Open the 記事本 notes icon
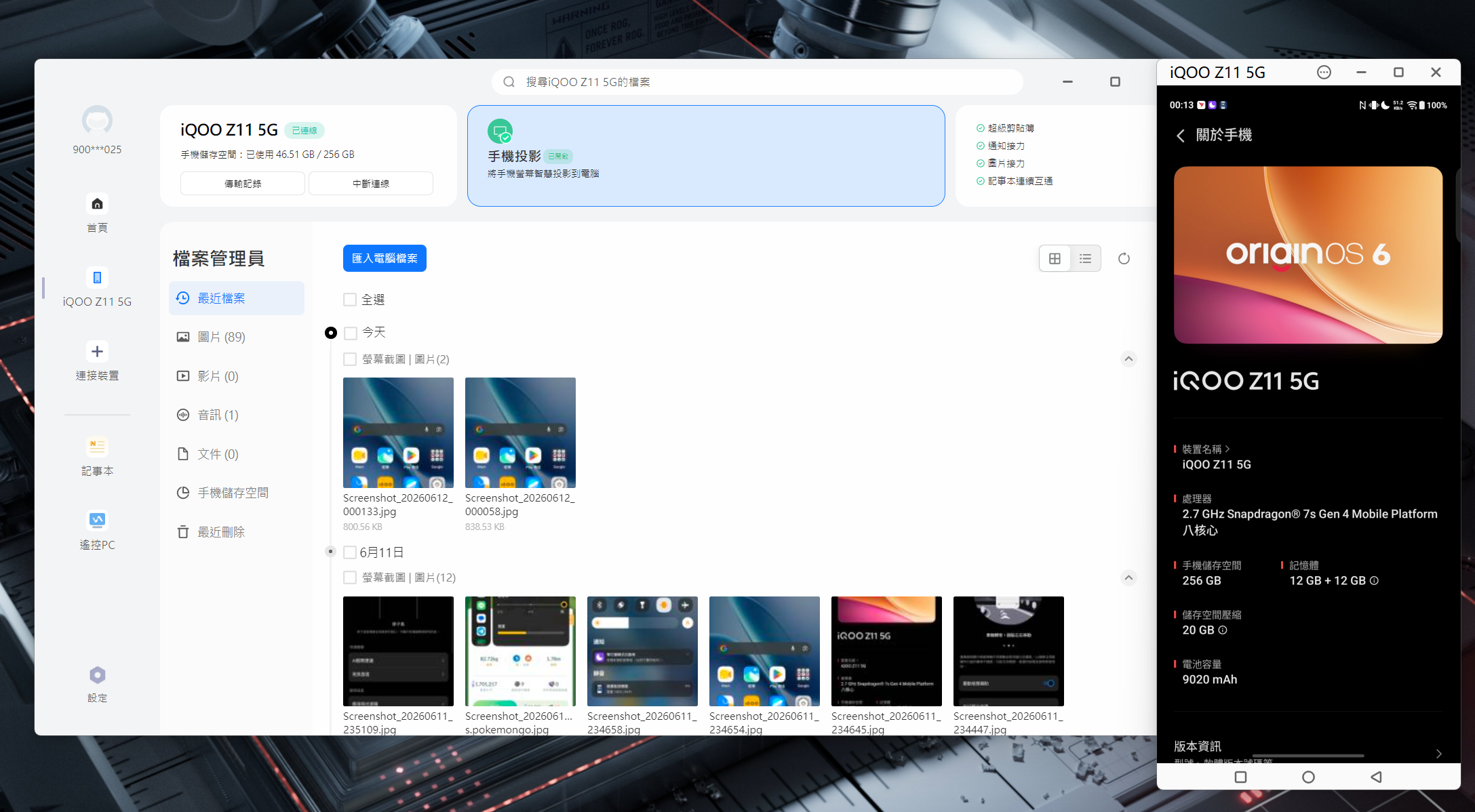Viewport: 1475px width, 812px height. coord(97,447)
